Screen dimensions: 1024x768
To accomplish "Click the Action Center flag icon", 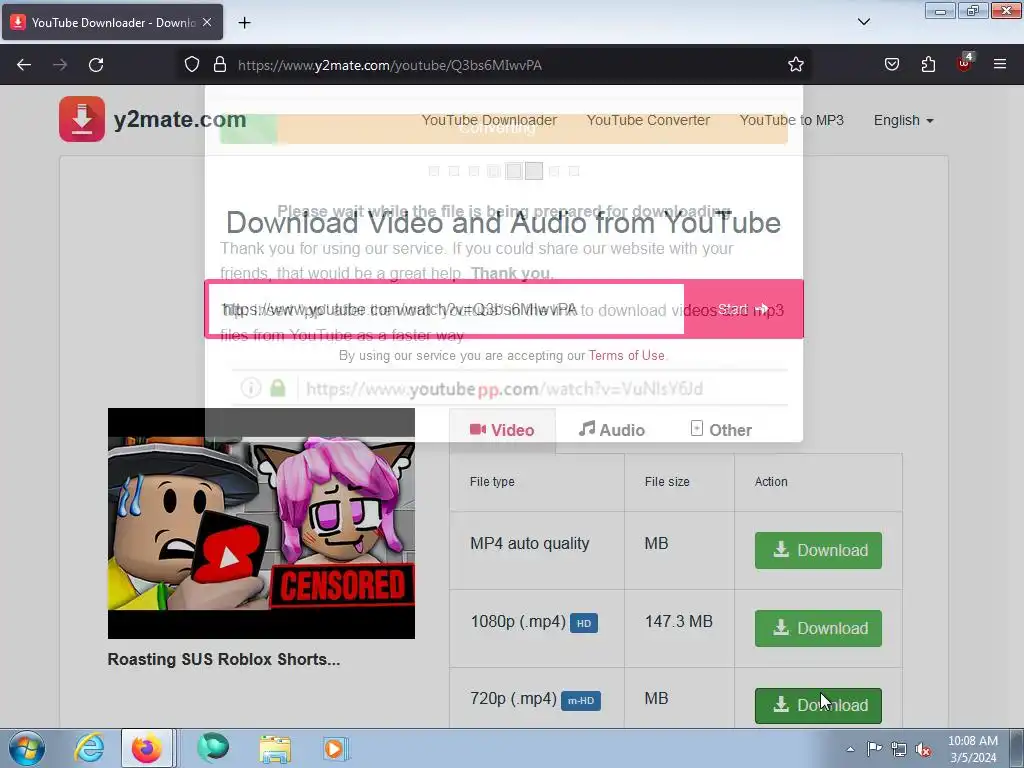I will (x=874, y=749).
